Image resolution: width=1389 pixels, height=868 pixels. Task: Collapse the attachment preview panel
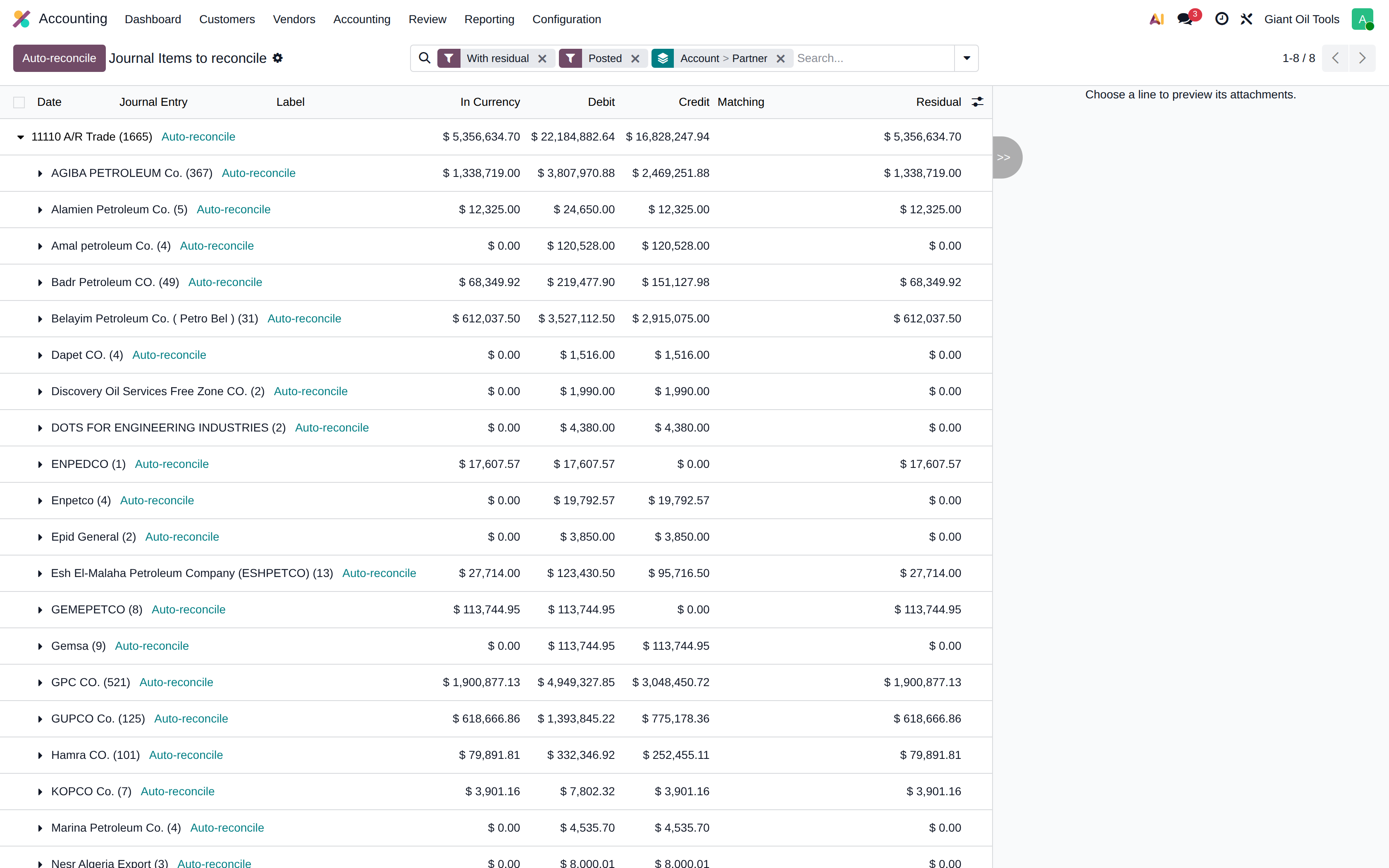pos(1007,157)
